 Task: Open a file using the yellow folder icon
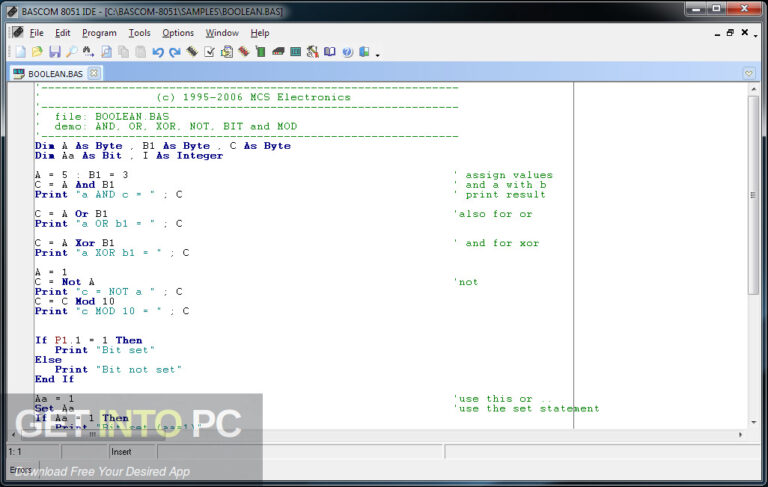point(37,51)
